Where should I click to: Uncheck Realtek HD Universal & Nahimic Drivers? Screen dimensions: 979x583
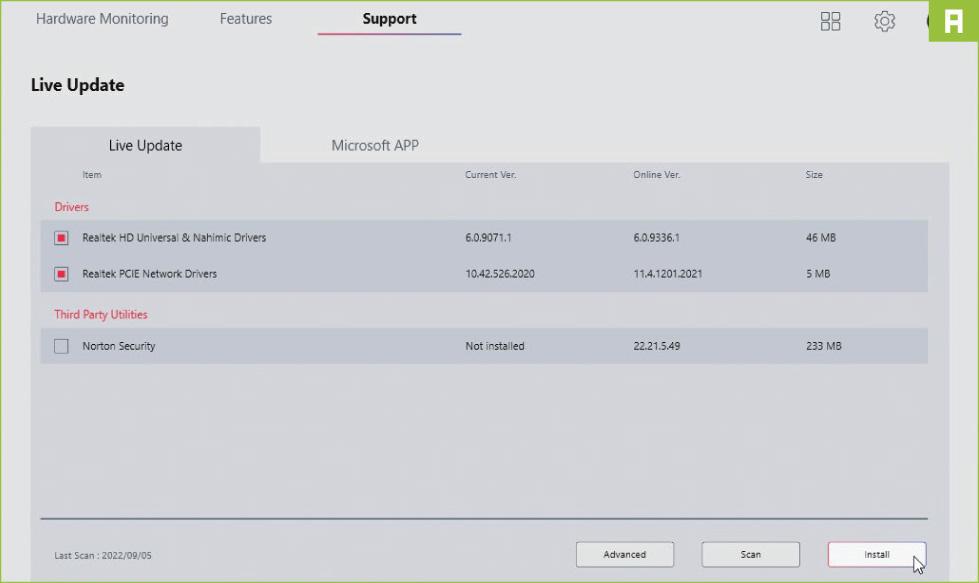click(x=61, y=238)
